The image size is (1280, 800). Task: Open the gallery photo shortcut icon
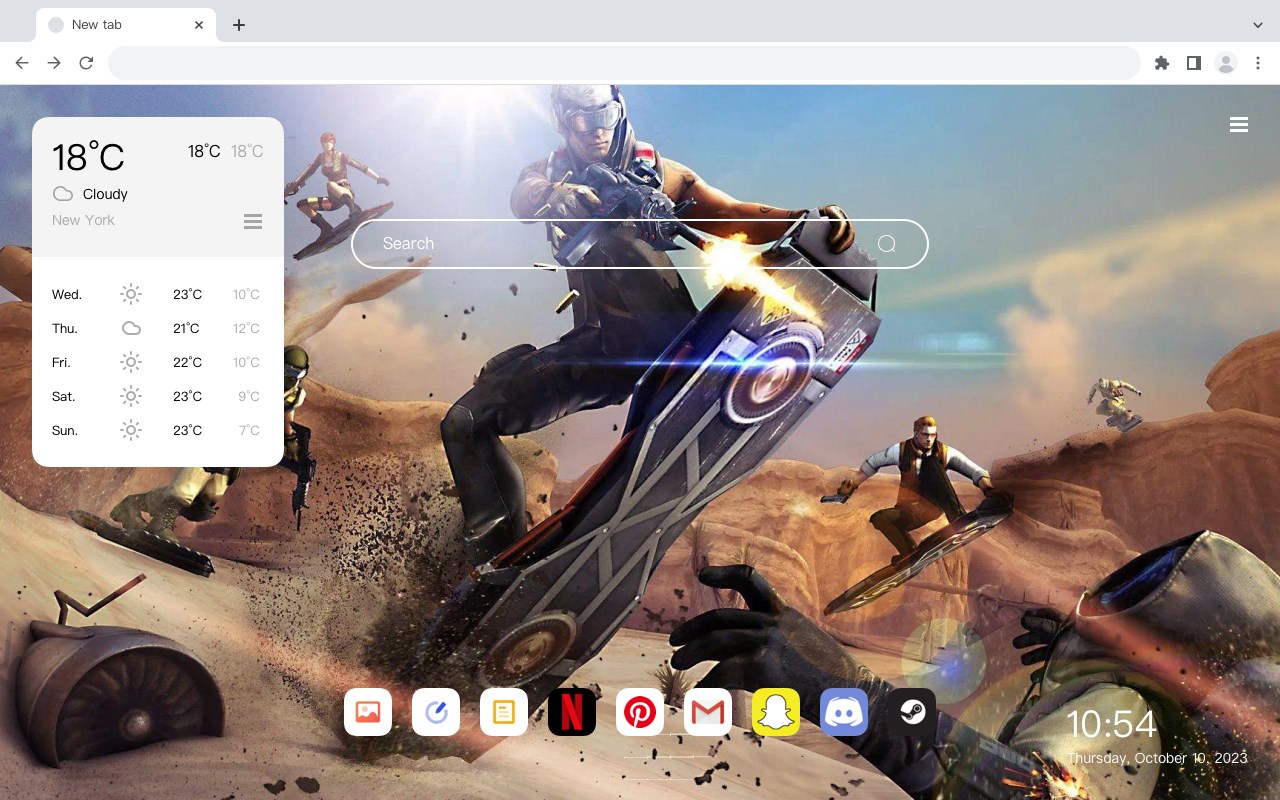coord(368,712)
